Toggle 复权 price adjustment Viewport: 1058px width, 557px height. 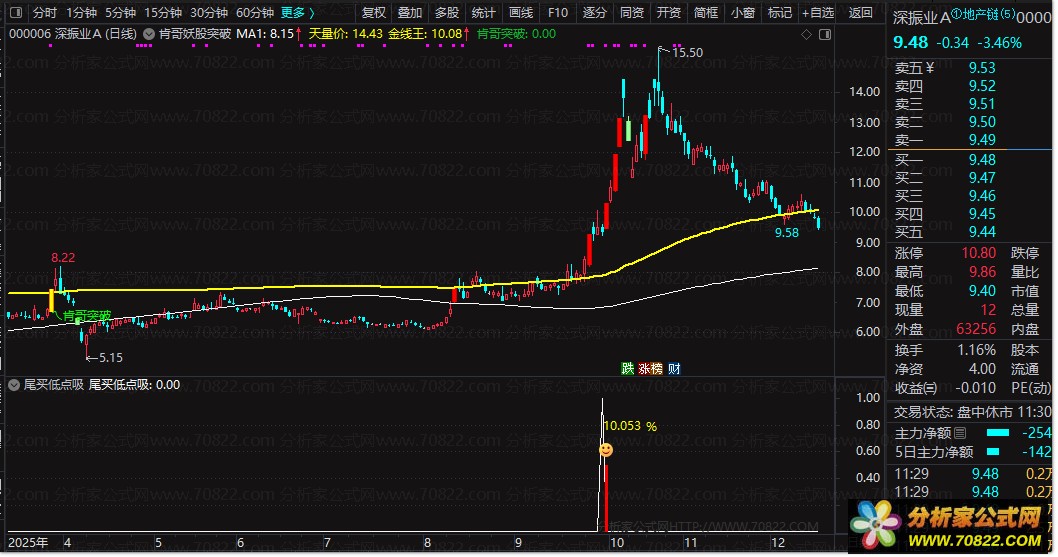click(x=374, y=13)
